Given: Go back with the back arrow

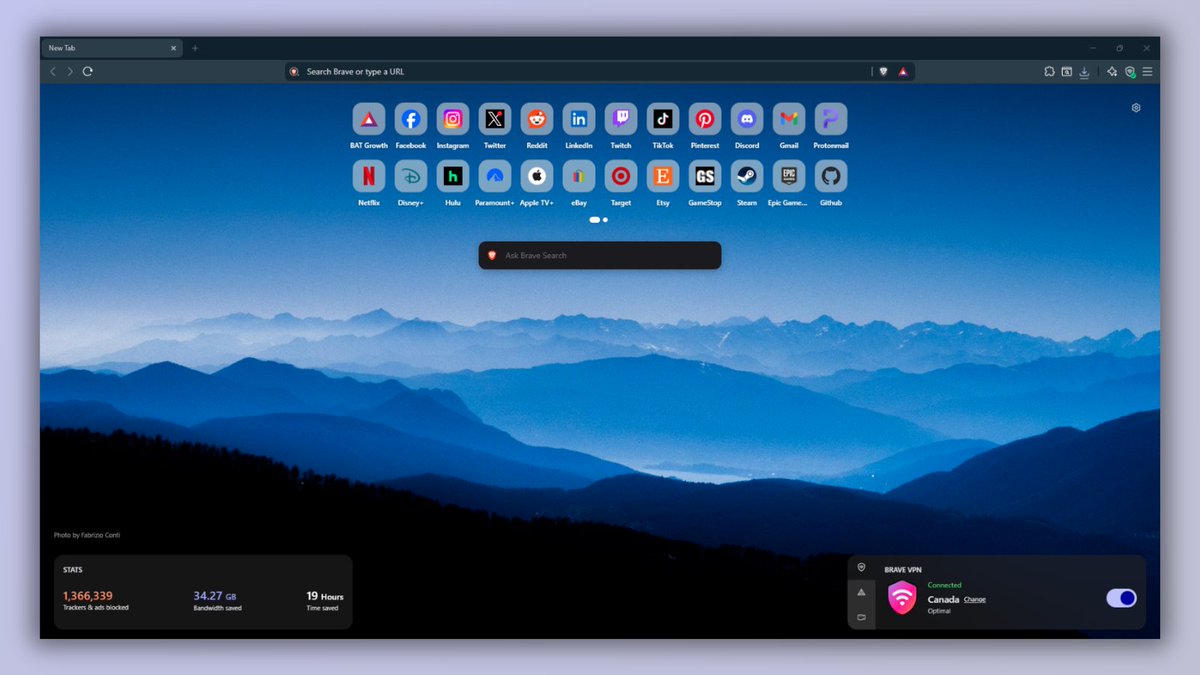Looking at the screenshot, I should [53, 72].
